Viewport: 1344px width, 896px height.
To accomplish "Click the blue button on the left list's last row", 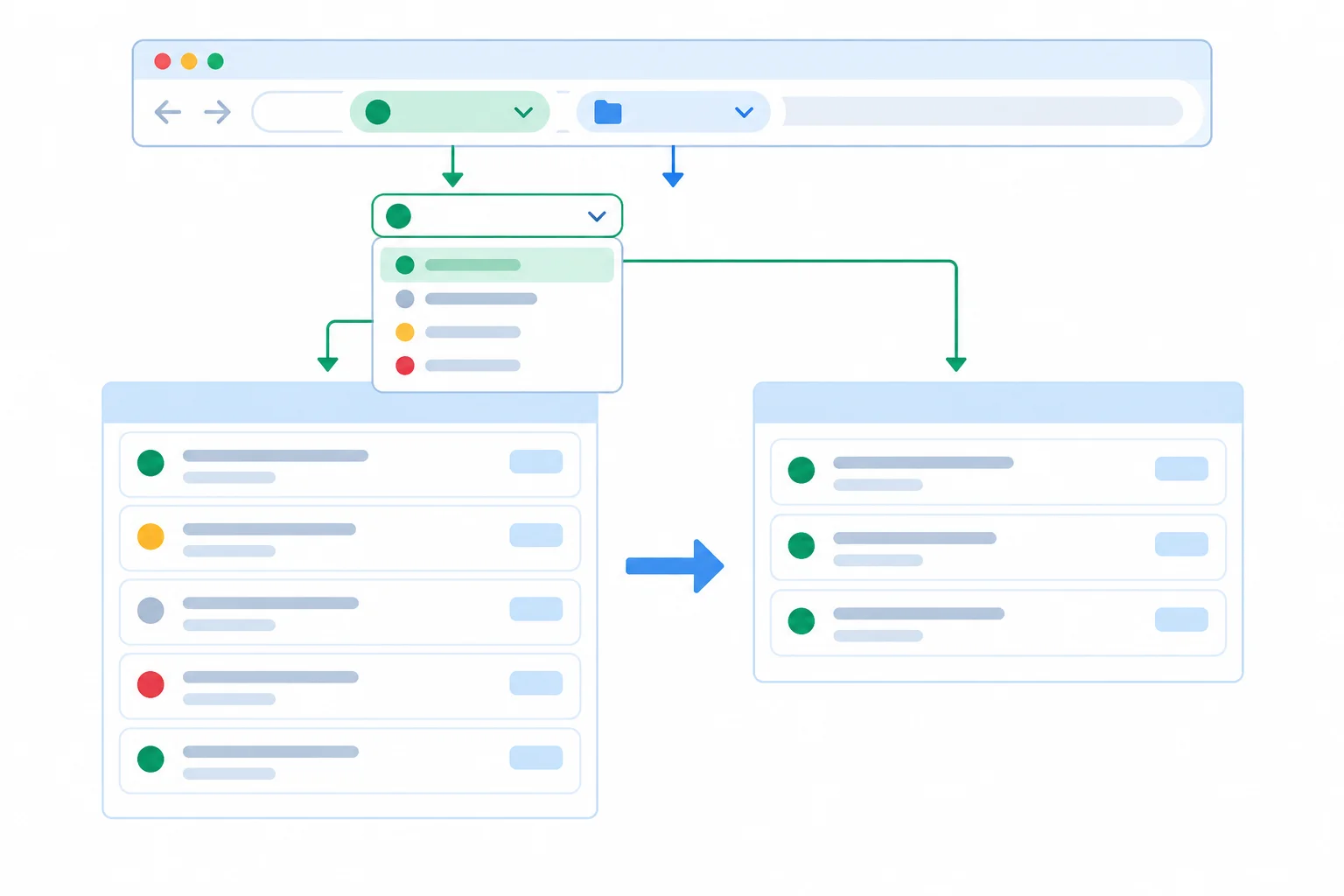I will coord(536,758).
